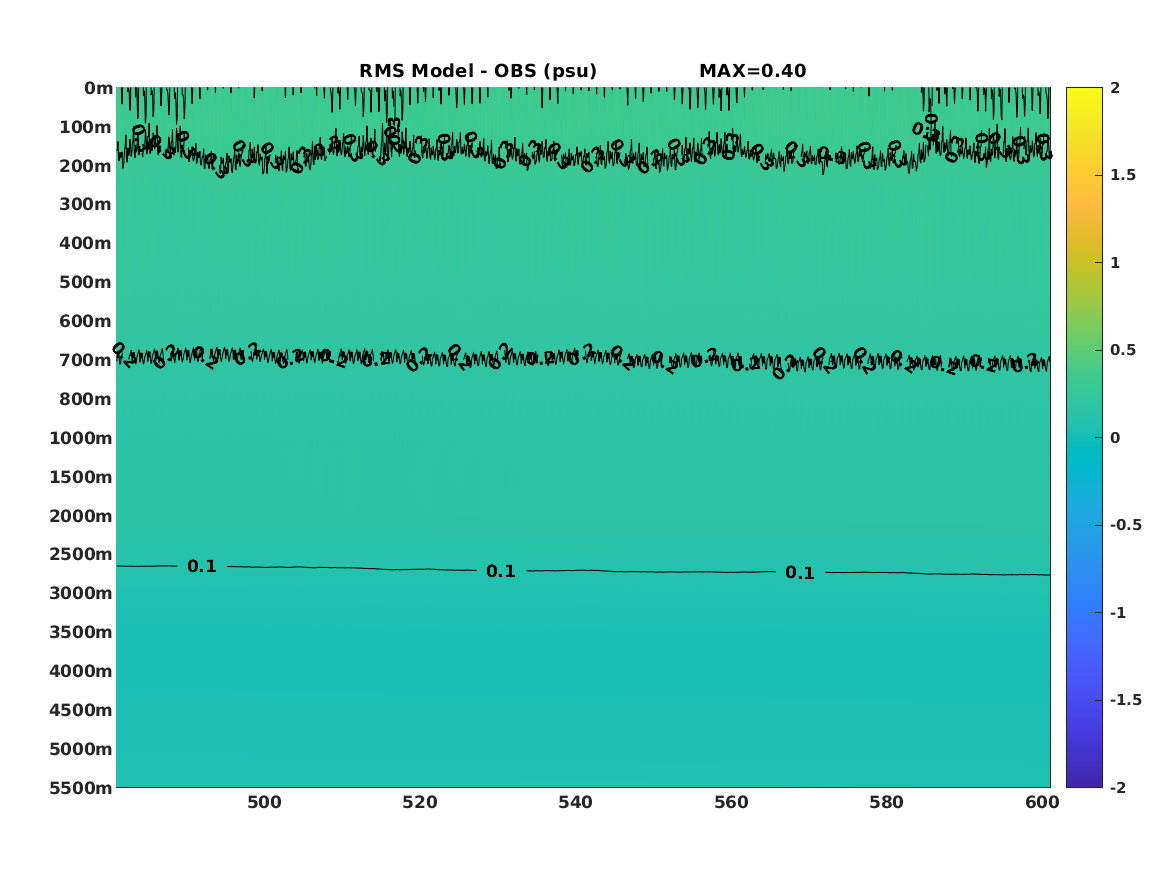Select the "4500m" depth axis label
This screenshot has height=875, width=1167.
(x=81, y=711)
